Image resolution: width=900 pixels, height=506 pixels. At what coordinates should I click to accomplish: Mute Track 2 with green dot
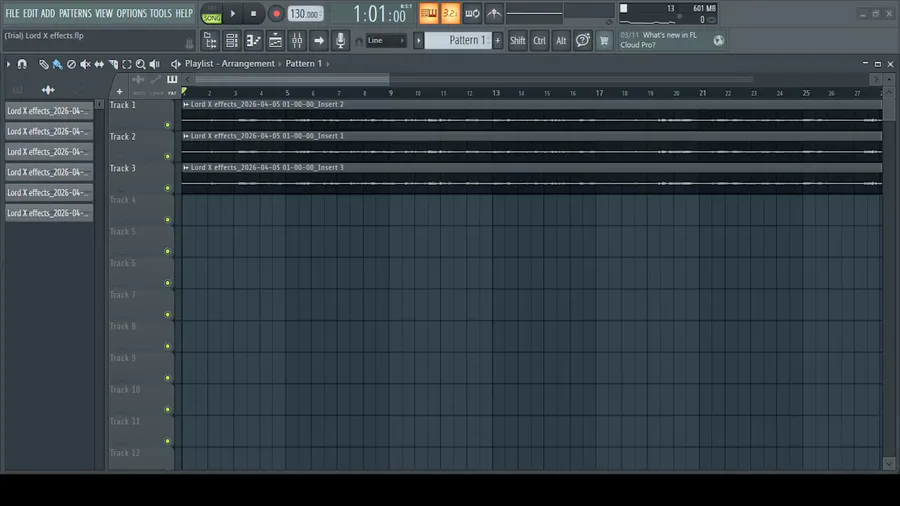coord(168,157)
